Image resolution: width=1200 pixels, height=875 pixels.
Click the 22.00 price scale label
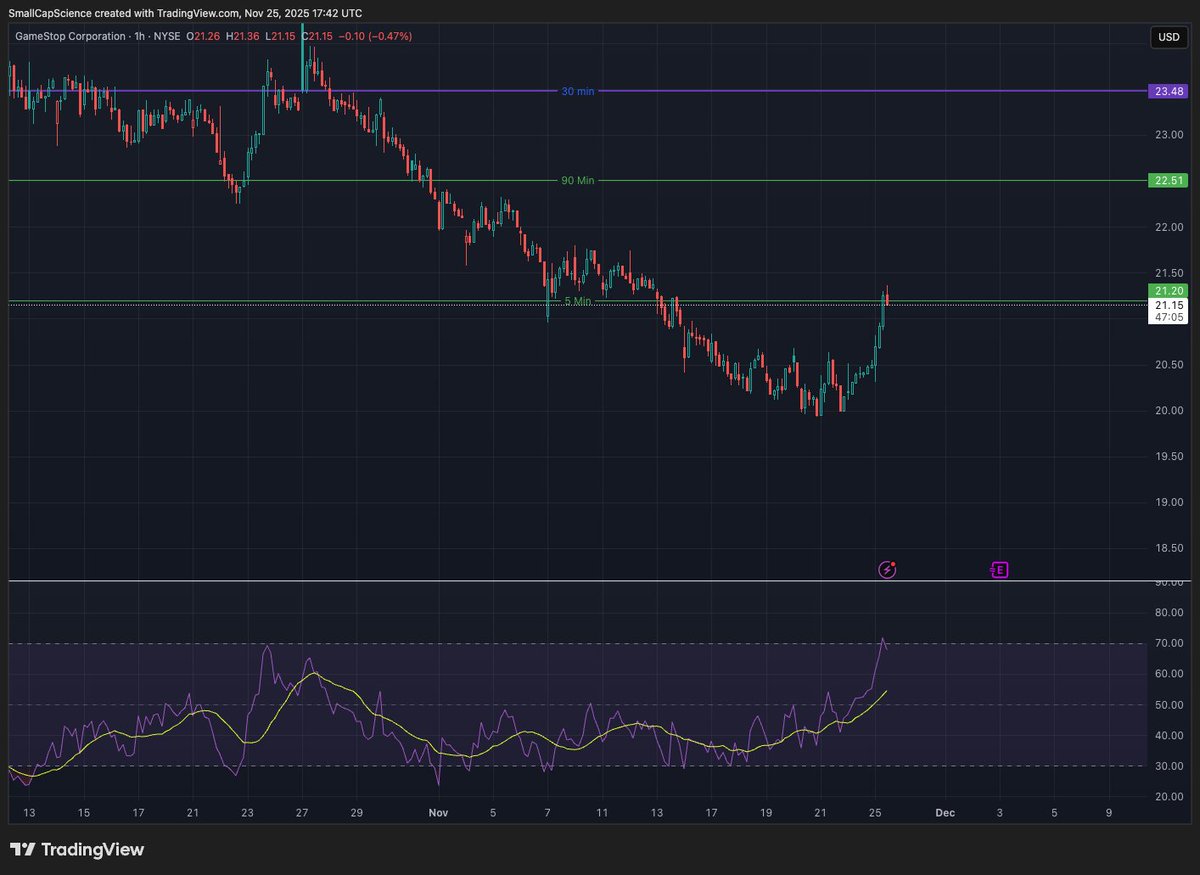(1169, 227)
